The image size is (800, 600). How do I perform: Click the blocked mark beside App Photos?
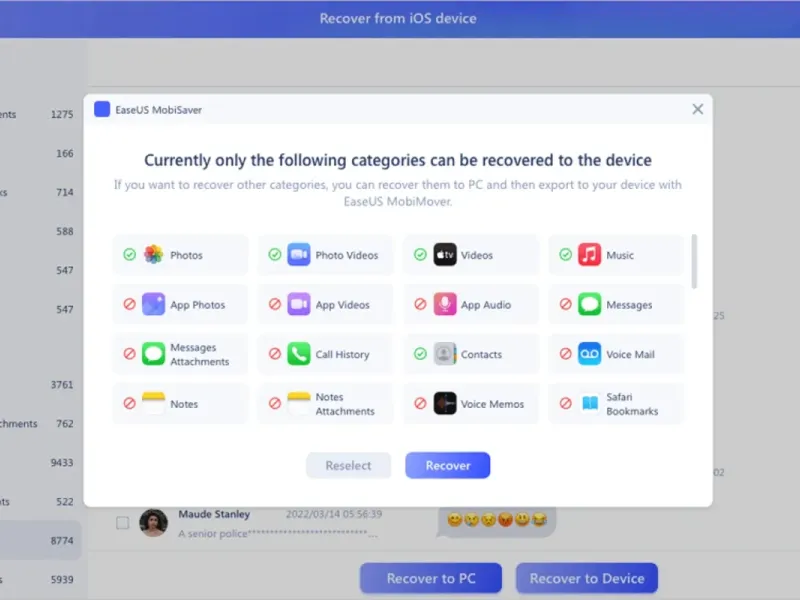(x=130, y=304)
